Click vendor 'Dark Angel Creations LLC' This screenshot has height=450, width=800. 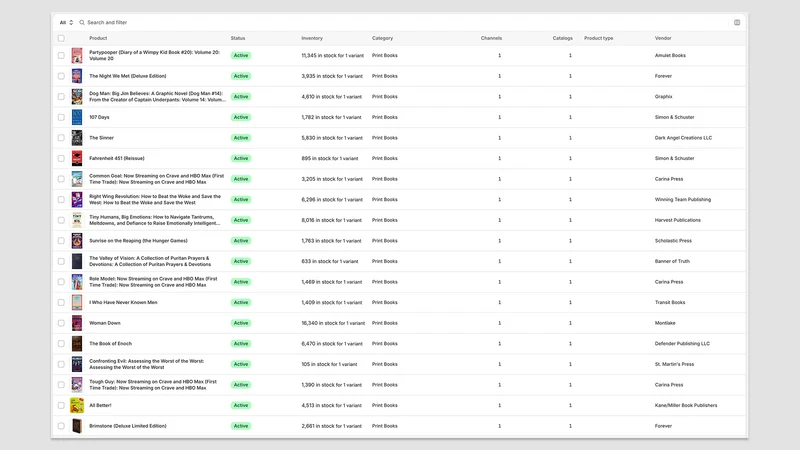683,138
